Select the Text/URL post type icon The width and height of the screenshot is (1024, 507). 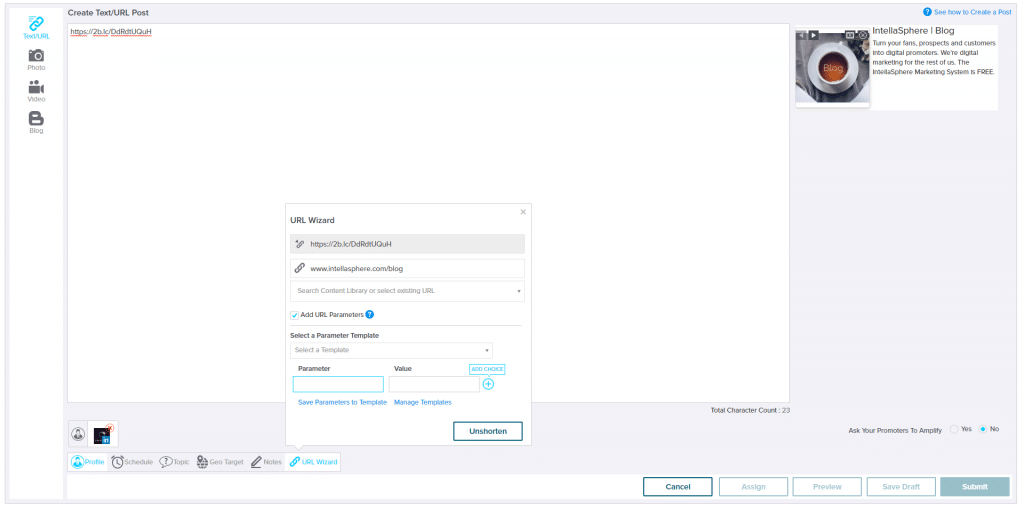tap(36, 24)
